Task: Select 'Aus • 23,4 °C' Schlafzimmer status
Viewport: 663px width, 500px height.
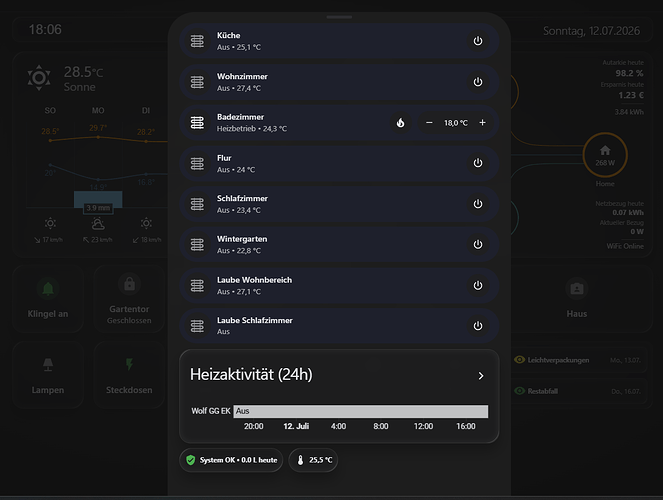Action: tap(238, 210)
